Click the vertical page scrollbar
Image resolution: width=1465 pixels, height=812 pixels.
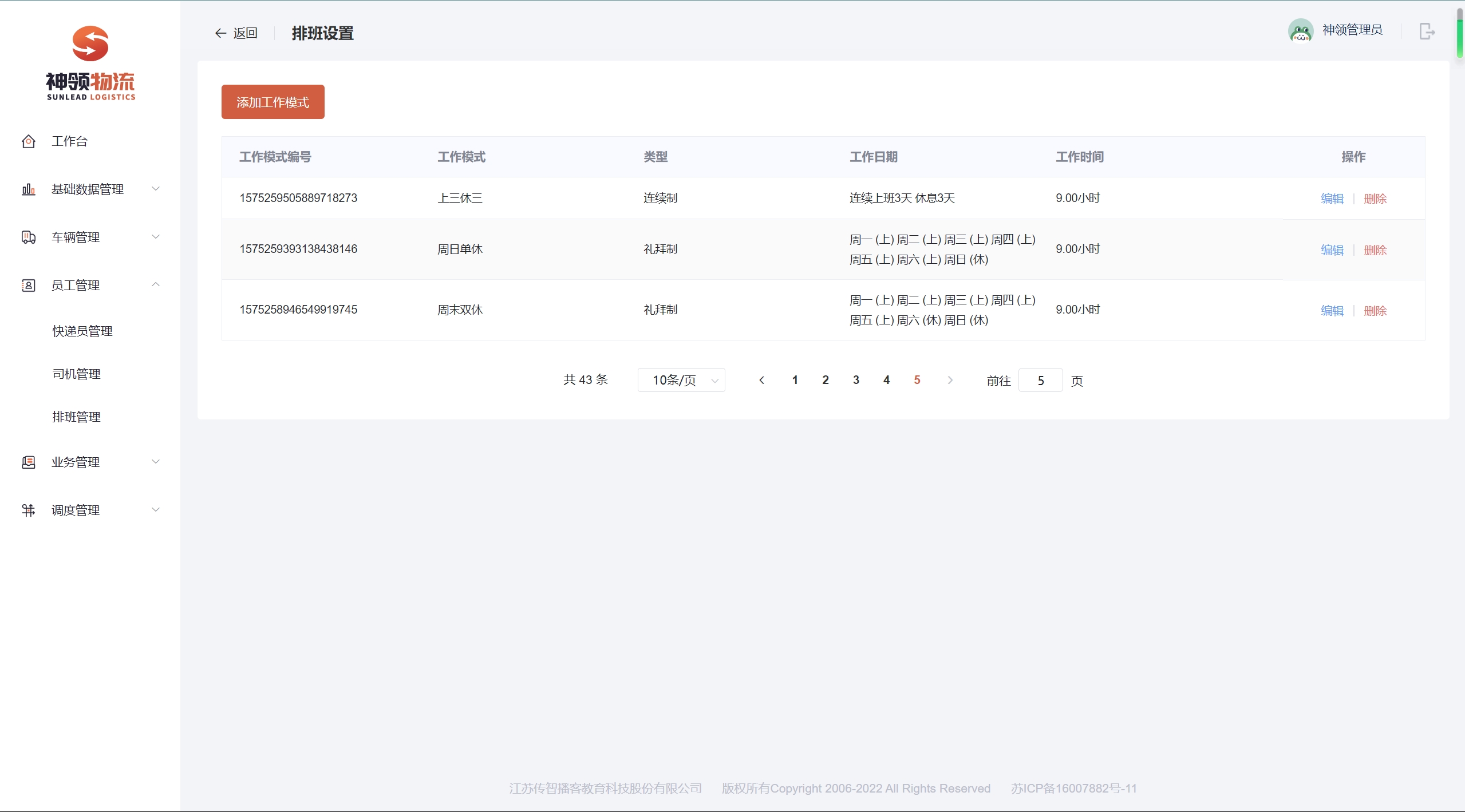1460,34
